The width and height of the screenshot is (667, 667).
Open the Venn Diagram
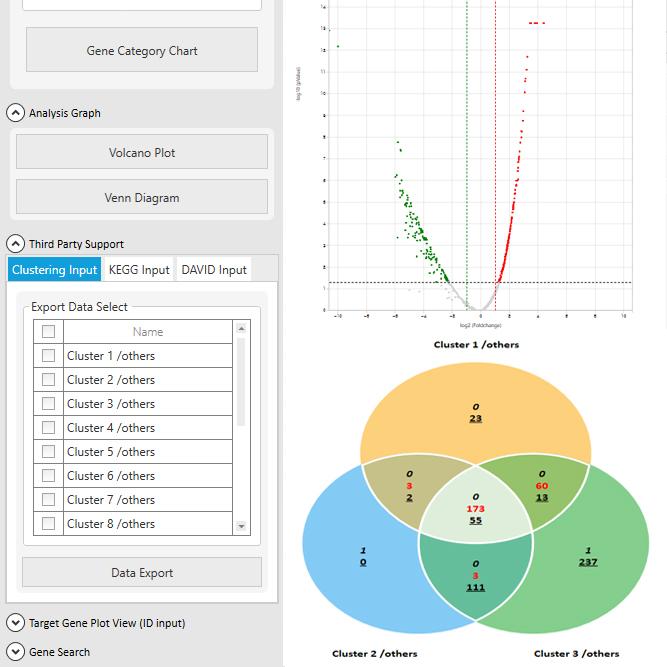(142, 197)
